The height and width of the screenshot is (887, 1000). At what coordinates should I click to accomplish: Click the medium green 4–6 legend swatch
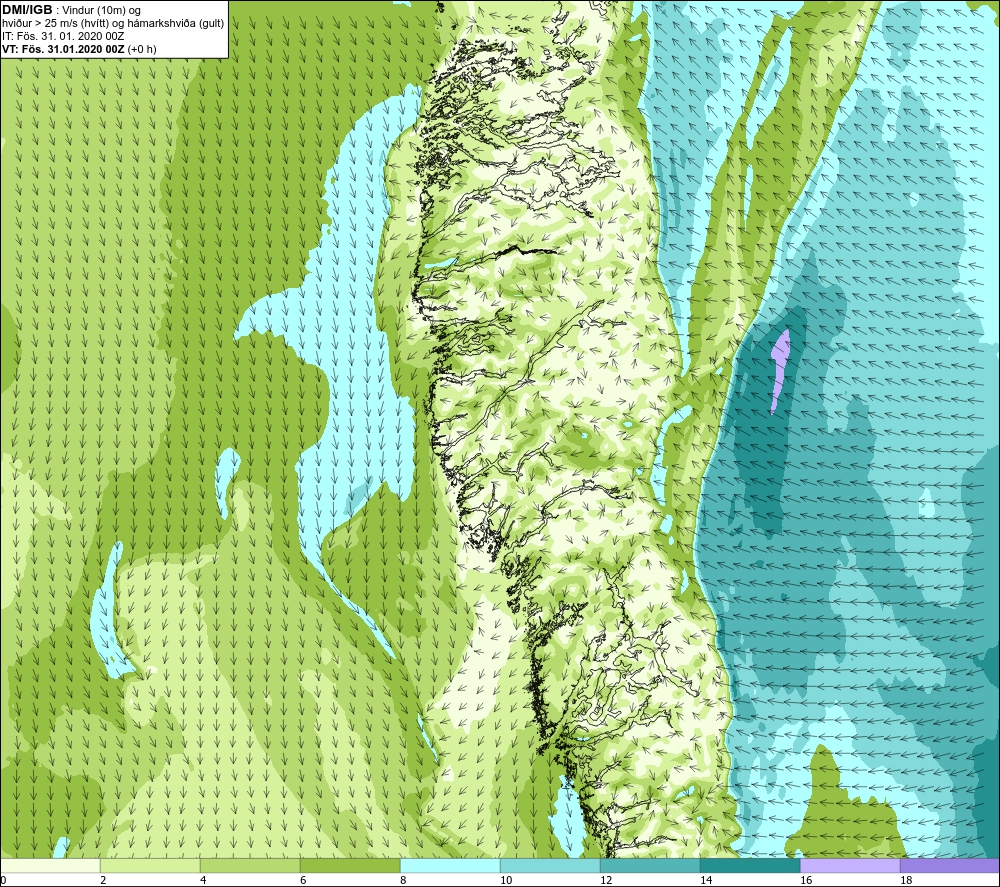pos(250,865)
